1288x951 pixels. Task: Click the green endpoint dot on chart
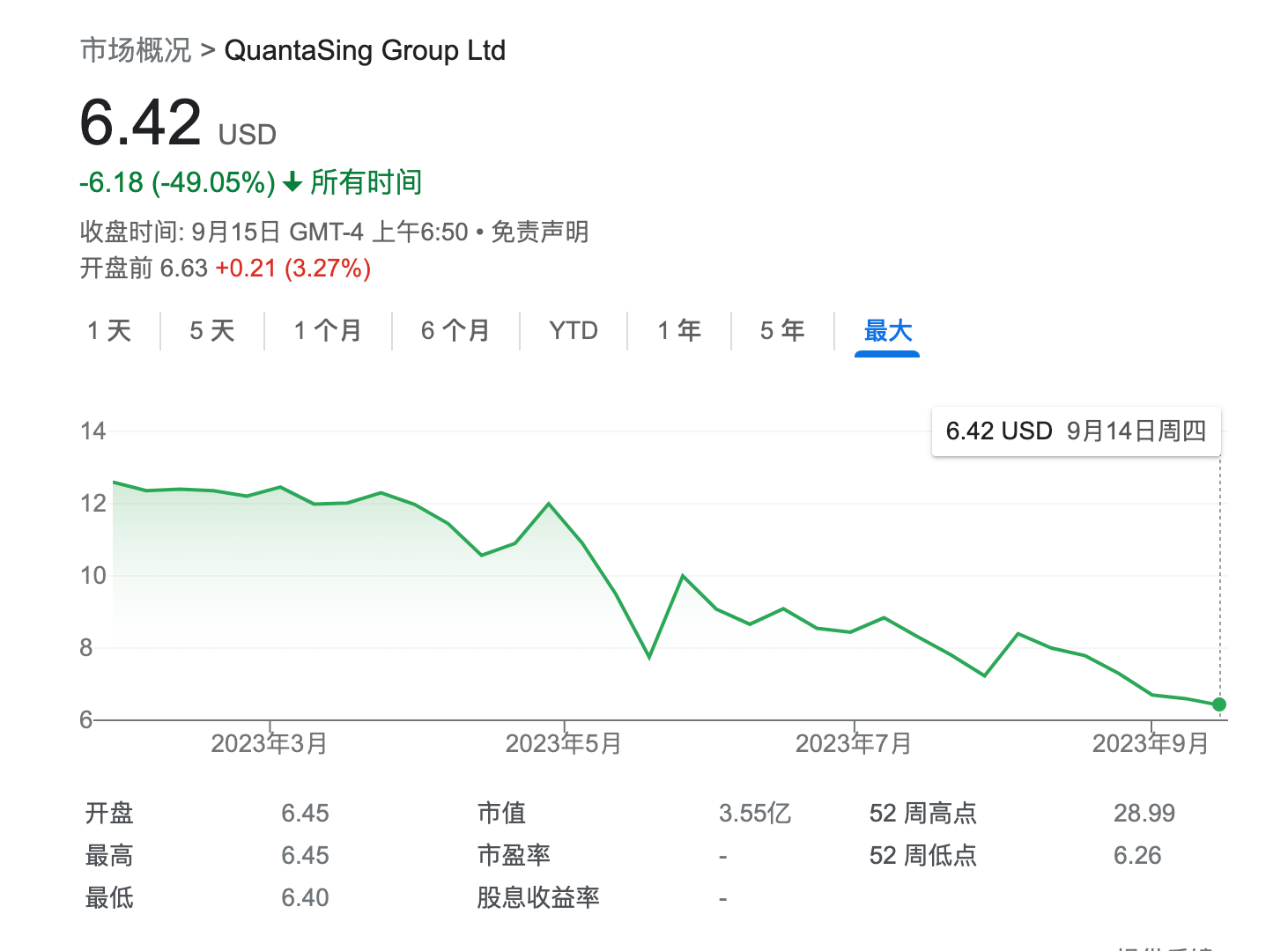(x=1219, y=704)
